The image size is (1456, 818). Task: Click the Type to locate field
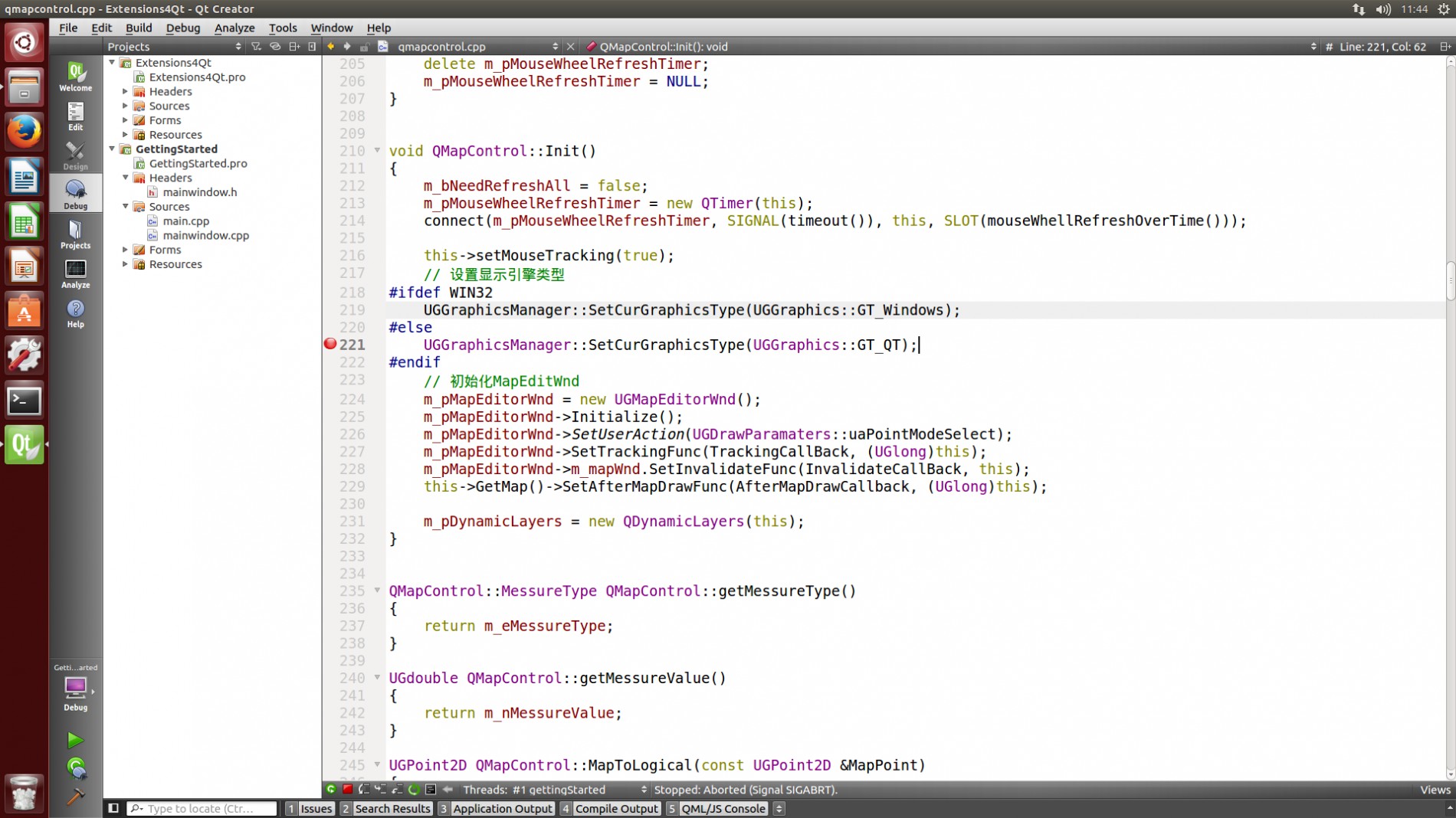(202, 808)
